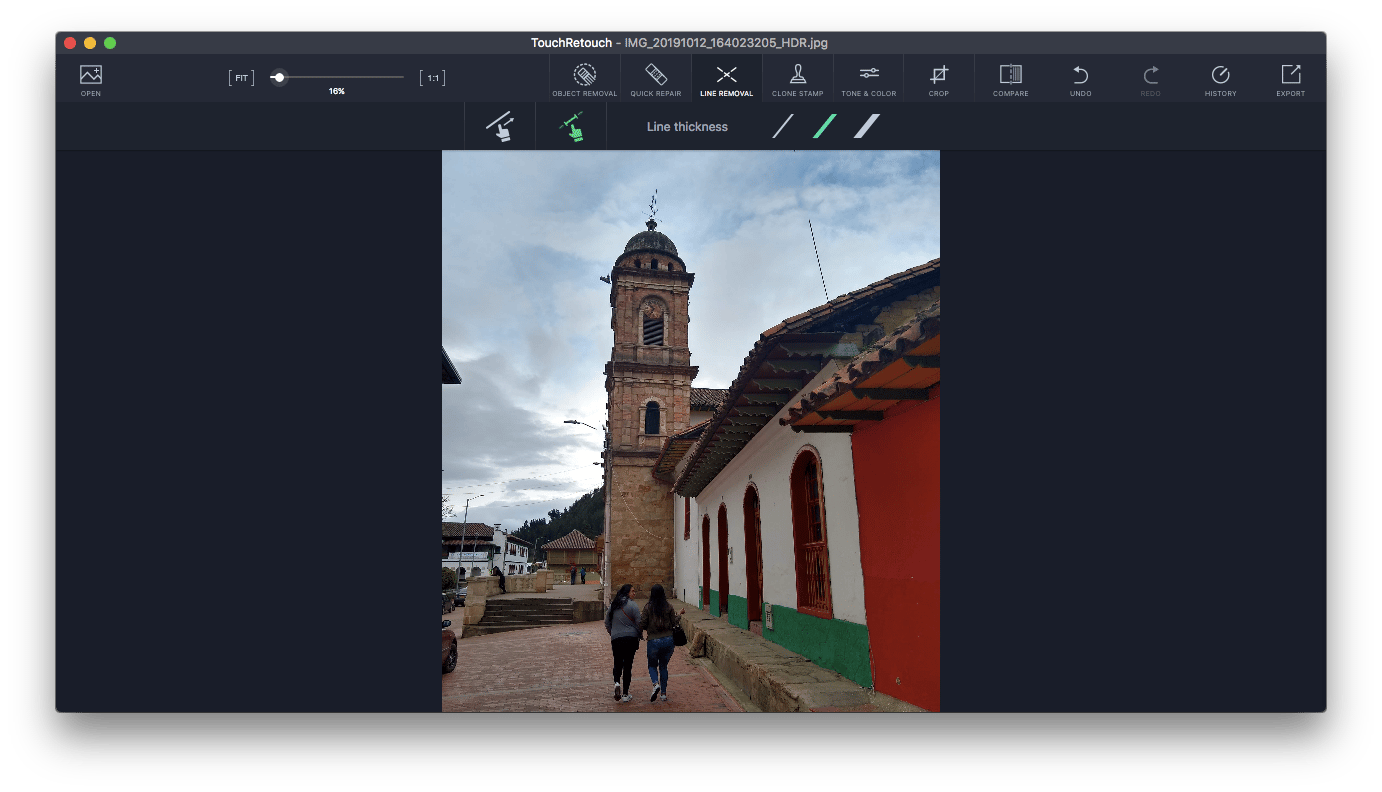The height and width of the screenshot is (792, 1382).
Task: Click the macOS yellow minimize button
Action: click(90, 43)
